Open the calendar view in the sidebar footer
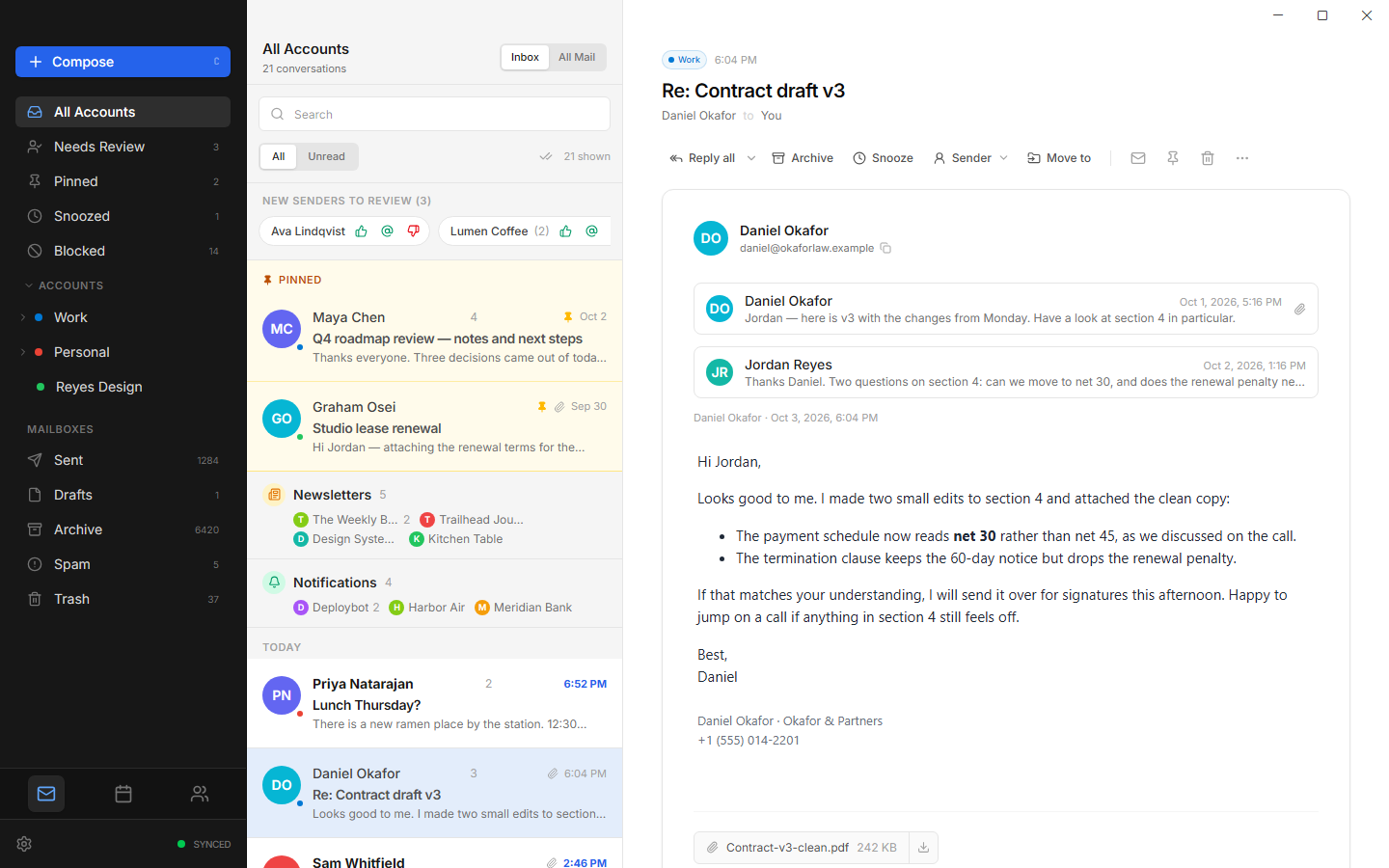The image size is (1389, 868). click(x=123, y=794)
